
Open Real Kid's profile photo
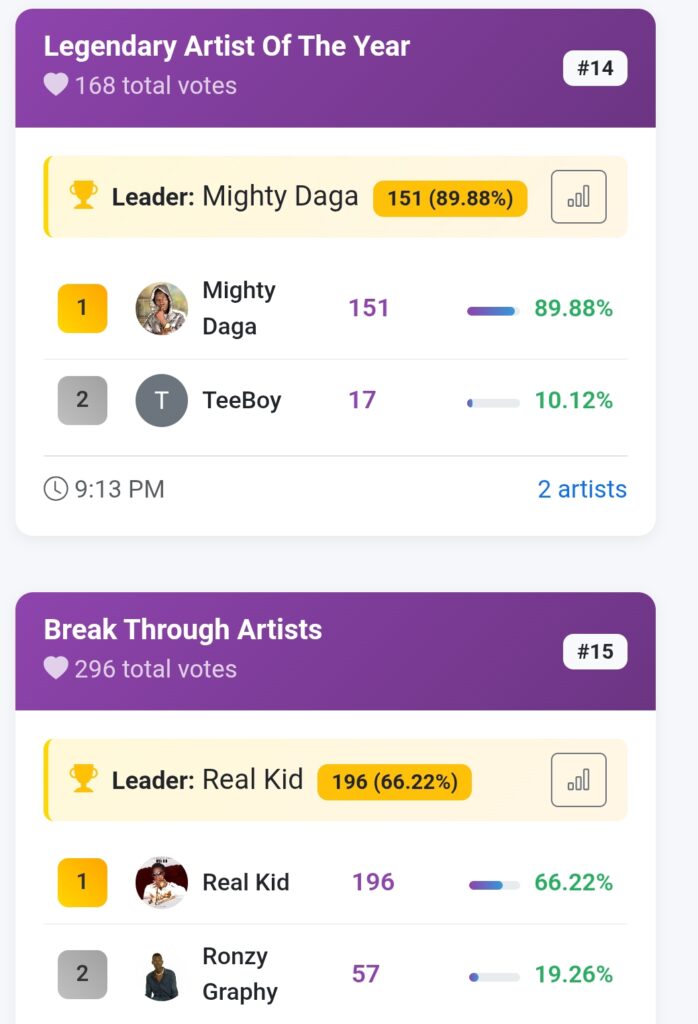point(161,882)
